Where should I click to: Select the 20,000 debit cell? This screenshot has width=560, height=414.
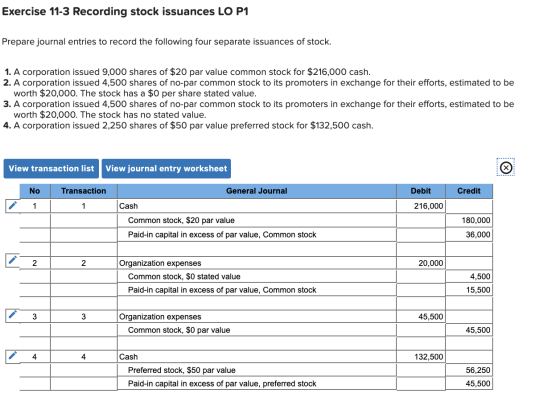(x=421, y=263)
